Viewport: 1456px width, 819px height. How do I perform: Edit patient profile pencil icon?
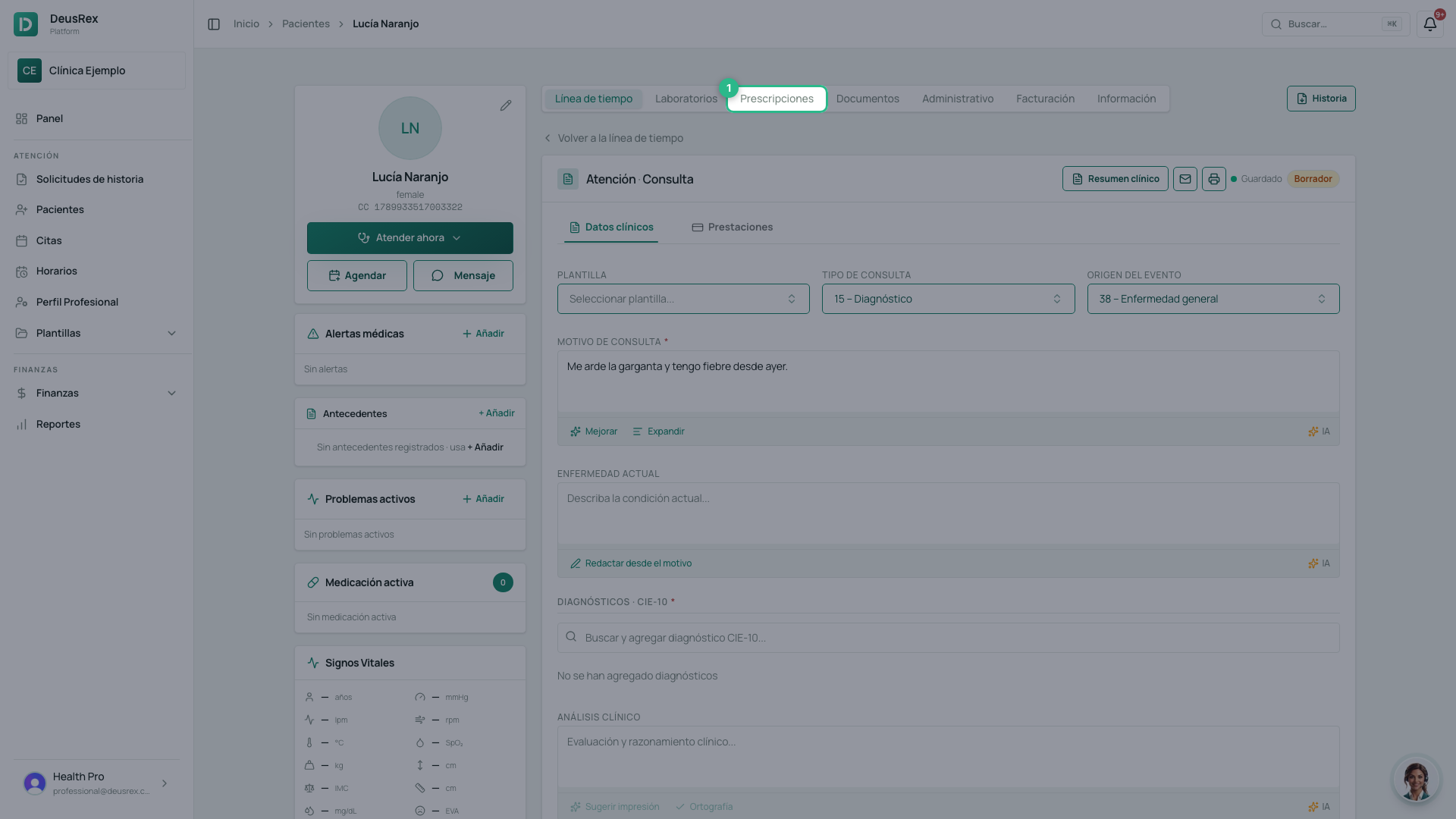click(x=506, y=105)
